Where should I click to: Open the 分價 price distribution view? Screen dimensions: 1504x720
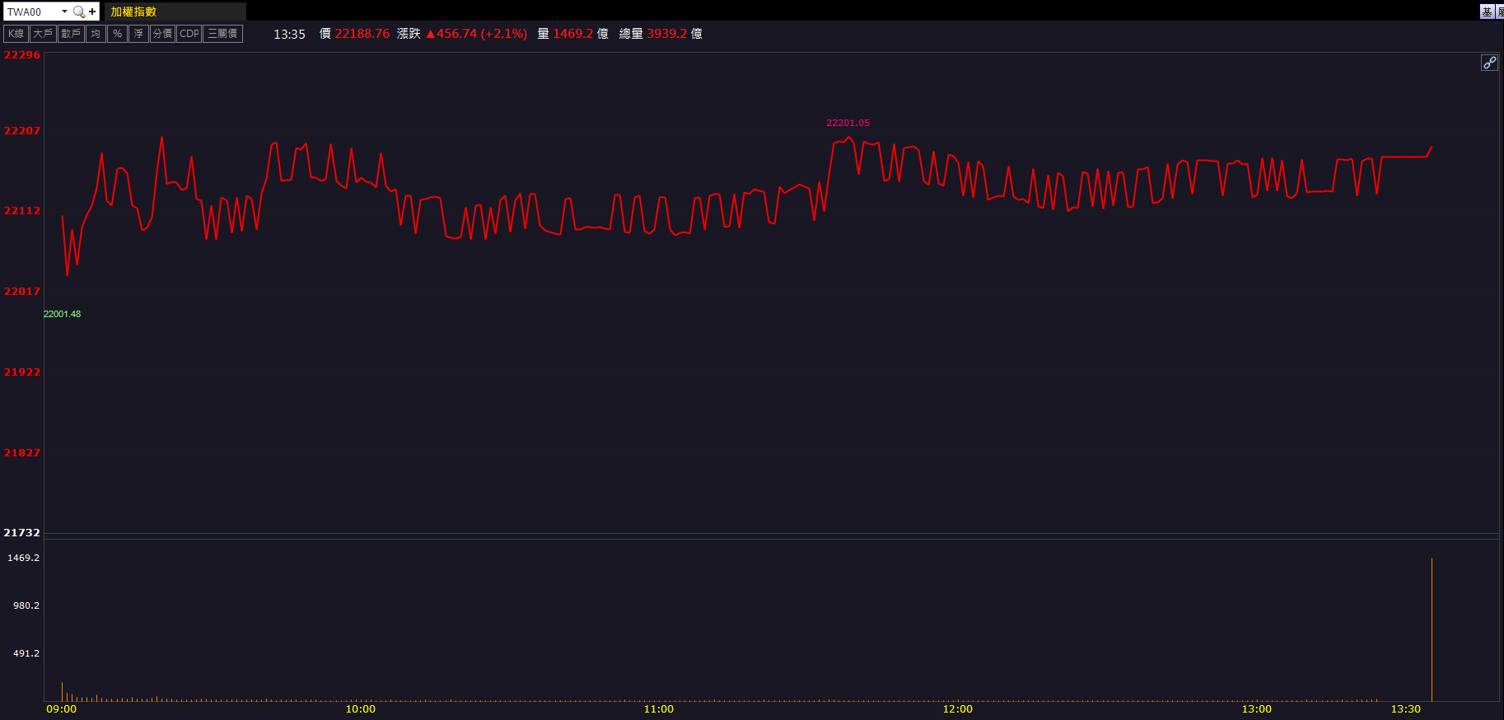click(162, 34)
